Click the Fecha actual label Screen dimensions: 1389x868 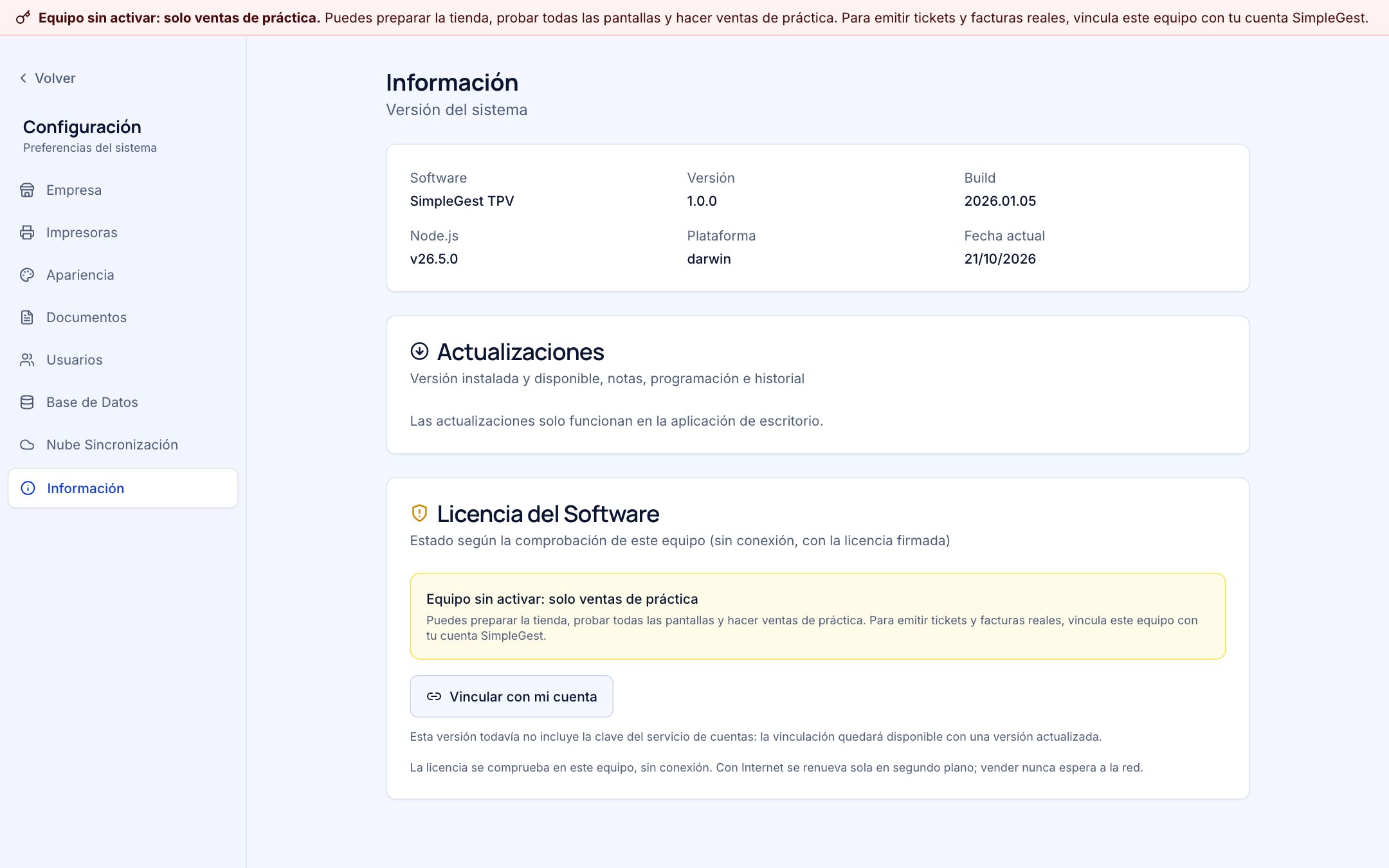tap(1004, 235)
